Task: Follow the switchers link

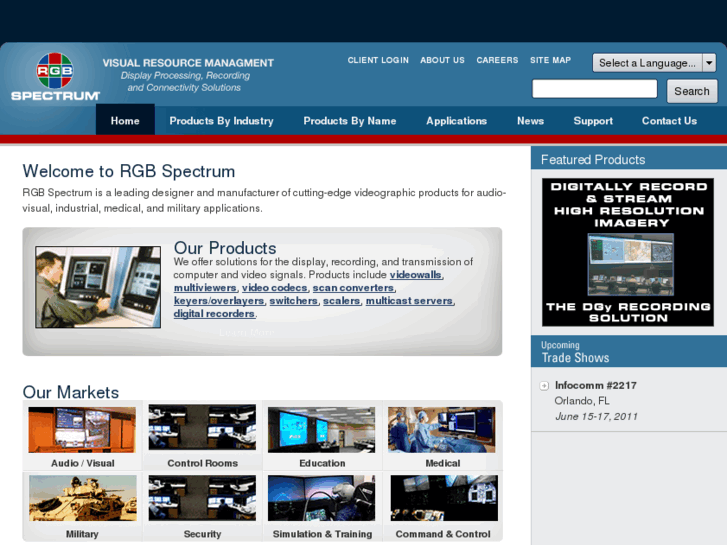Action: tap(293, 301)
